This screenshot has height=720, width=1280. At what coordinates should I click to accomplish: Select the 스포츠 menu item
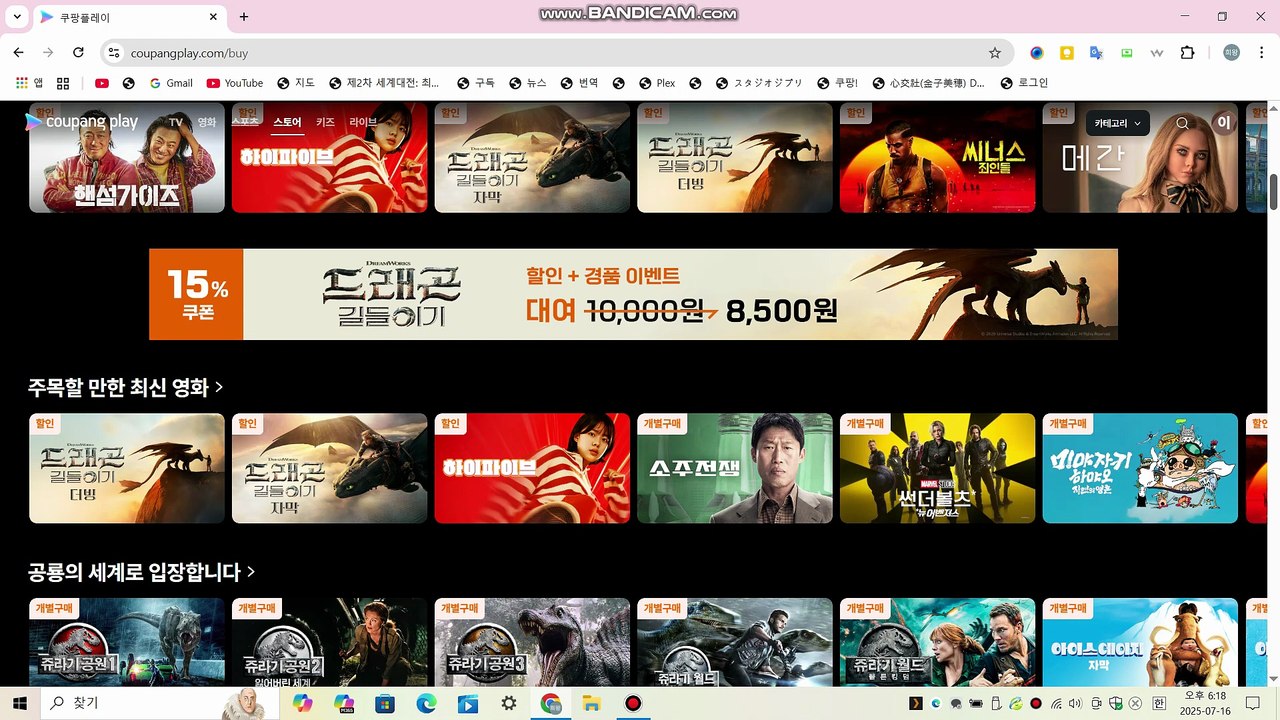pyautogui.click(x=246, y=122)
